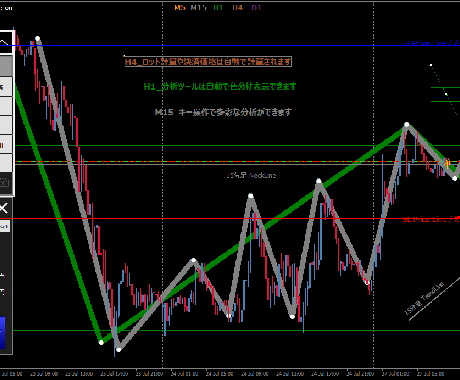This screenshot has width=460, height=380.
Task: Collapse the side panel with chevron-up button
Action: tap(4, 42)
